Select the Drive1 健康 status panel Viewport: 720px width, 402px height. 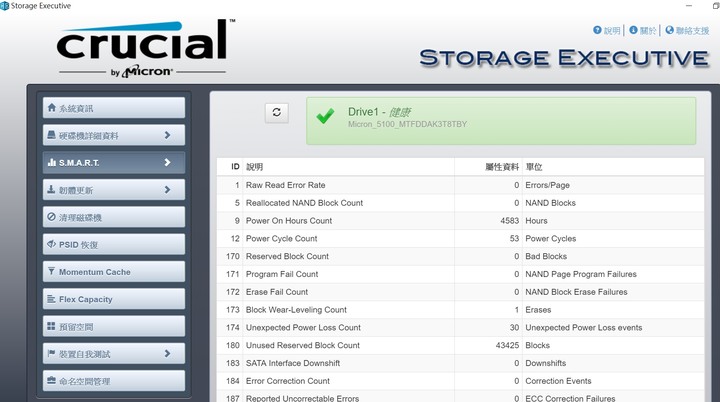click(x=501, y=121)
